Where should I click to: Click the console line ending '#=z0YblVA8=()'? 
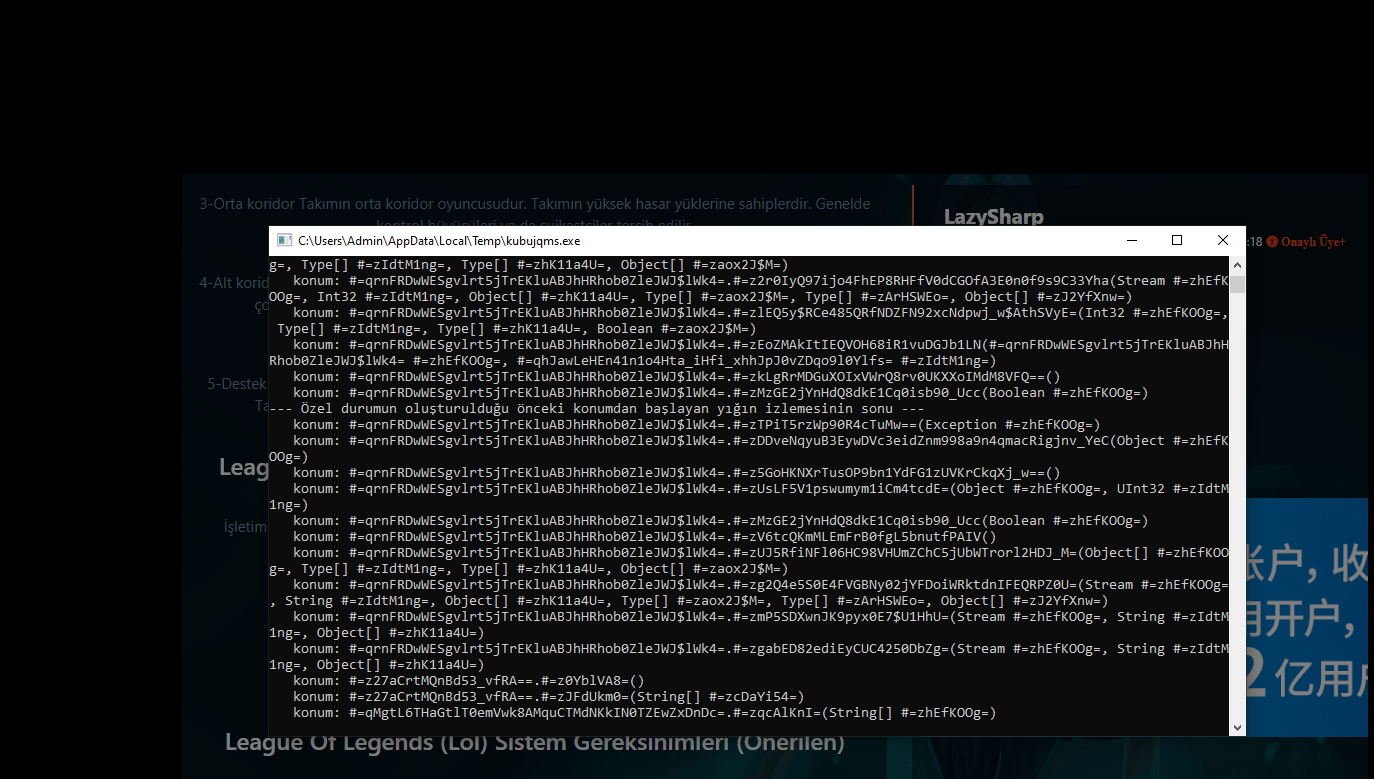(469, 680)
